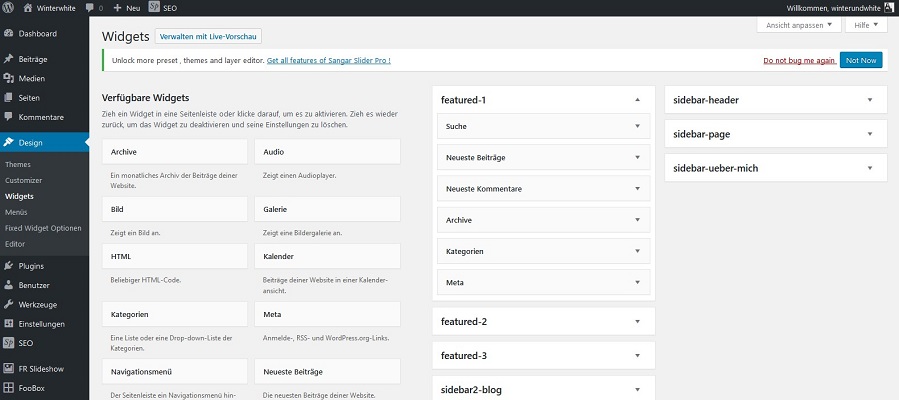Screen dimensions: 899x400
Task: Expand the Suche widget settings
Action: tap(637, 127)
